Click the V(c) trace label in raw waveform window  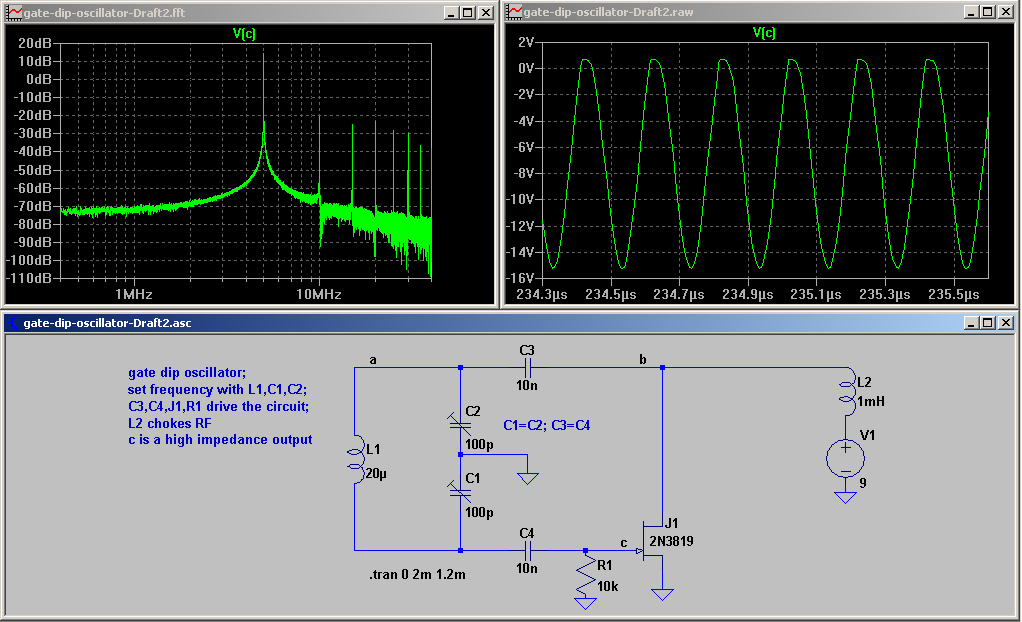tap(764, 33)
